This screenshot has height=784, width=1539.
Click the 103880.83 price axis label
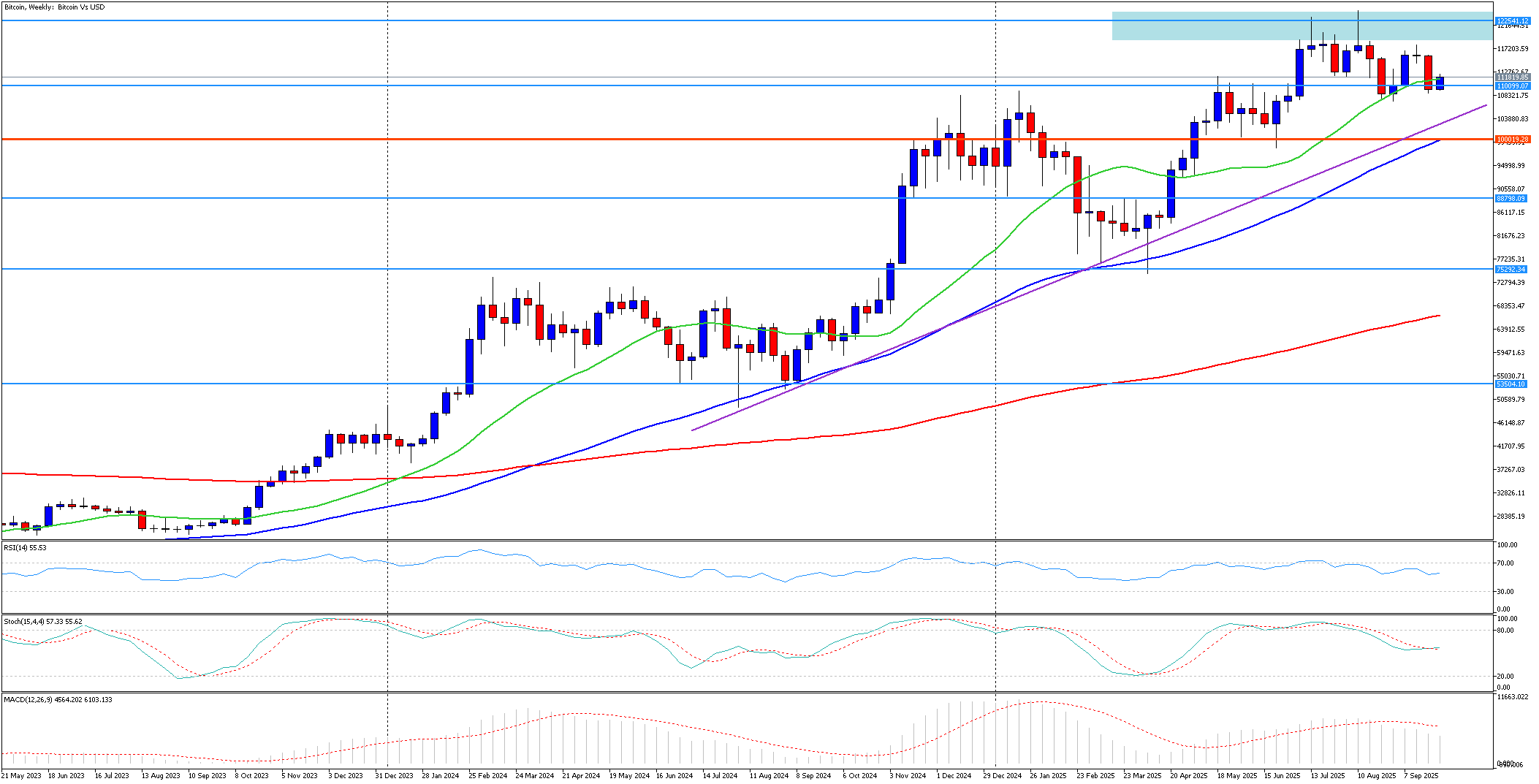(x=1512, y=119)
